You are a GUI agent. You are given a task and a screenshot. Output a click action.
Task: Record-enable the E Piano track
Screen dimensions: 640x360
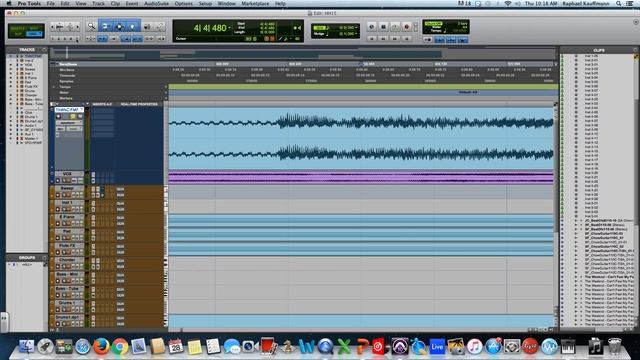click(x=58, y=224)
